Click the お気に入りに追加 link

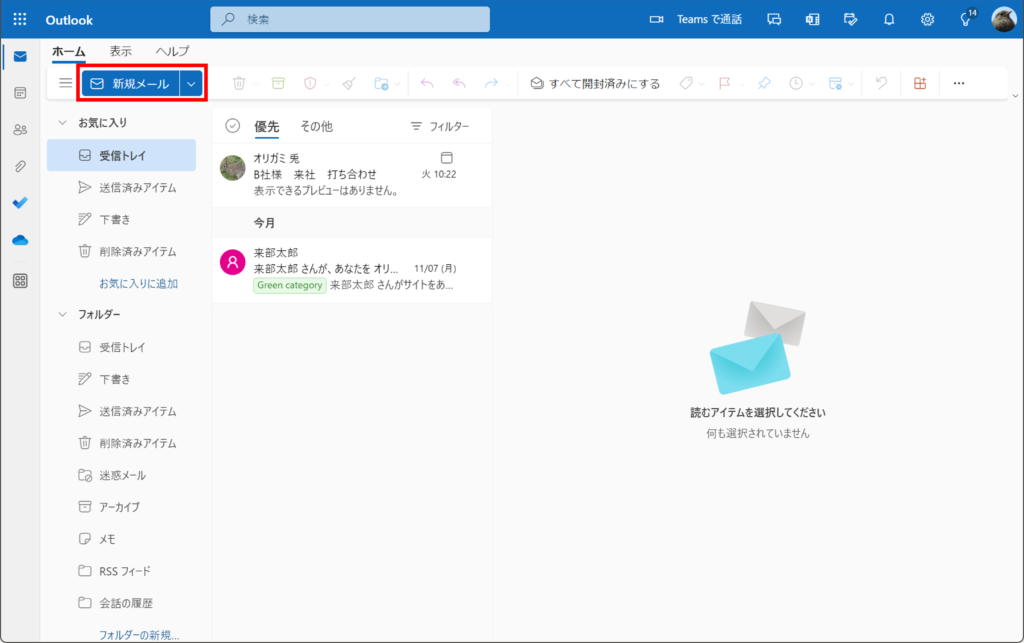[x=138, y=284]
